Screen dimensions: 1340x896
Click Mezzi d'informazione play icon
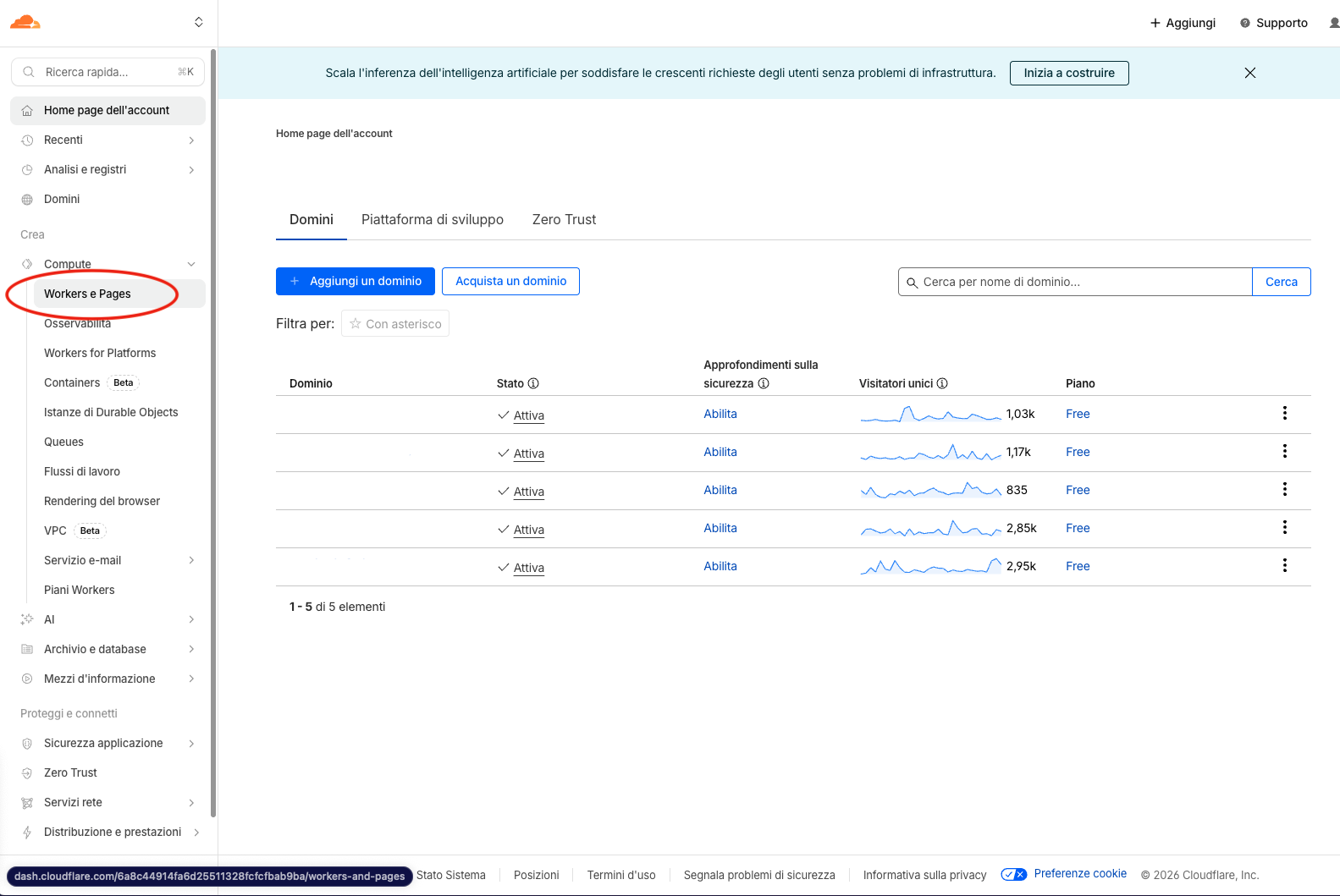(27, 679)
